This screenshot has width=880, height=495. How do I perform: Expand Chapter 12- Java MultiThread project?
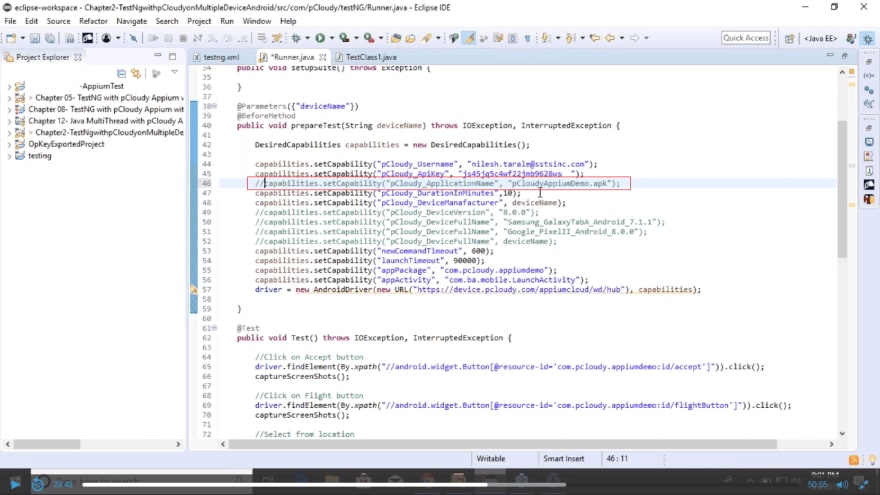point(8,121)
